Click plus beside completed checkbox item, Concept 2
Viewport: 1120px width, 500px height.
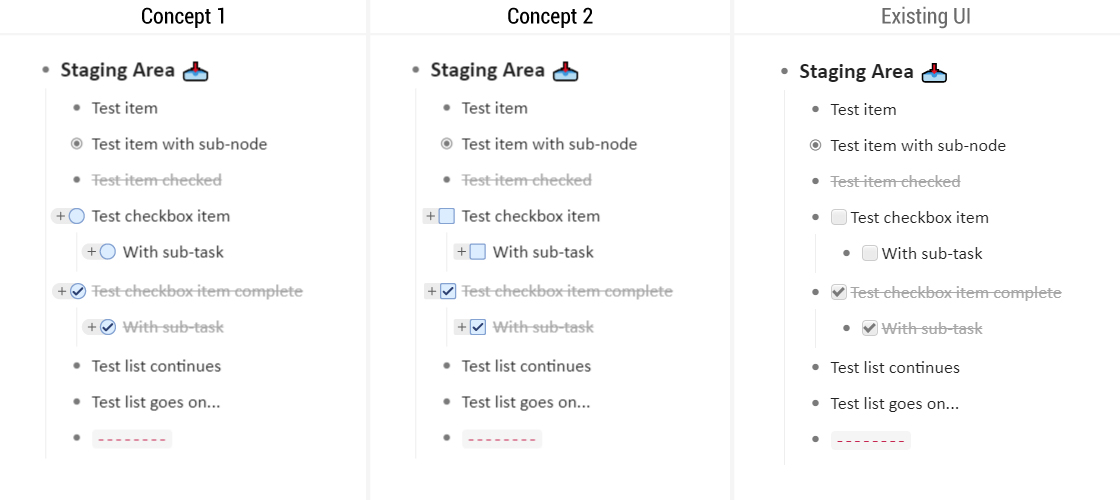tap(431, 291)
